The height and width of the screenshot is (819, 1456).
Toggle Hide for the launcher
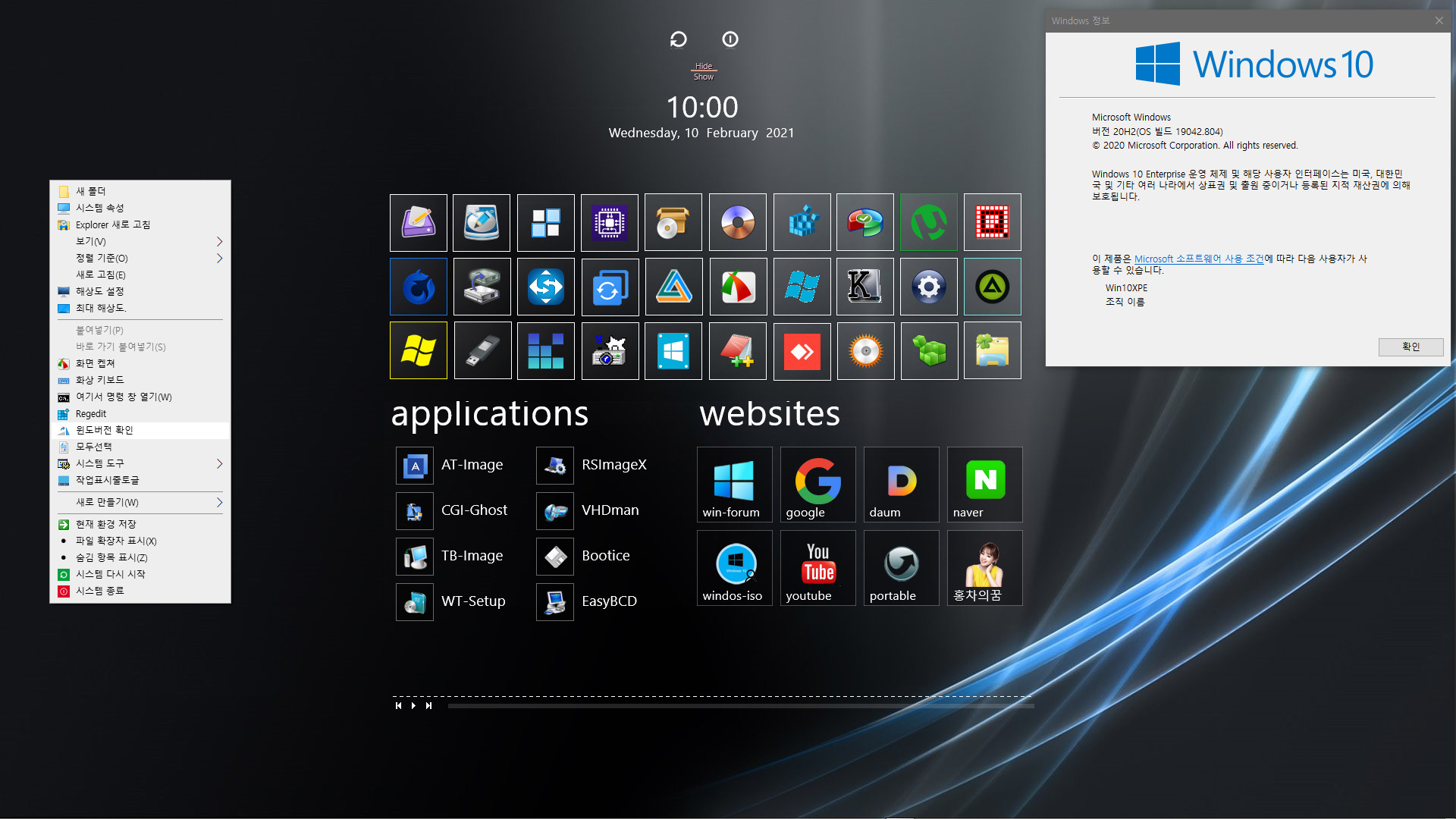(704, 66)
